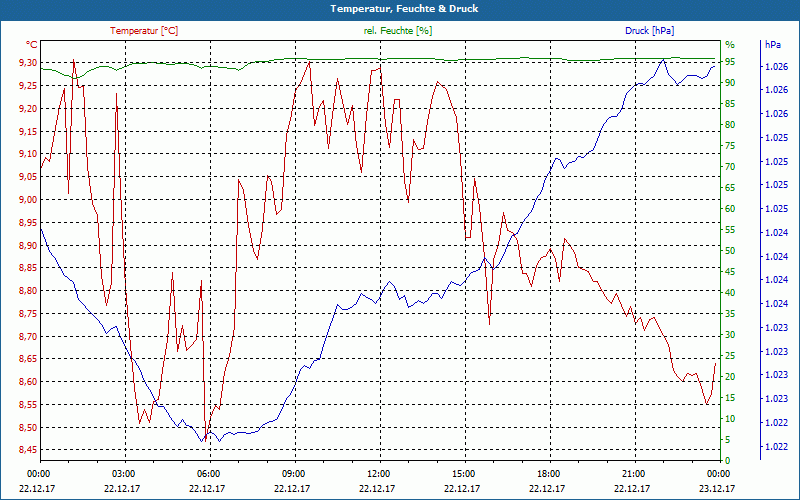Click the '9,10' temperature axis value
Screen dimensions: 800x500
tap(28, 154)
